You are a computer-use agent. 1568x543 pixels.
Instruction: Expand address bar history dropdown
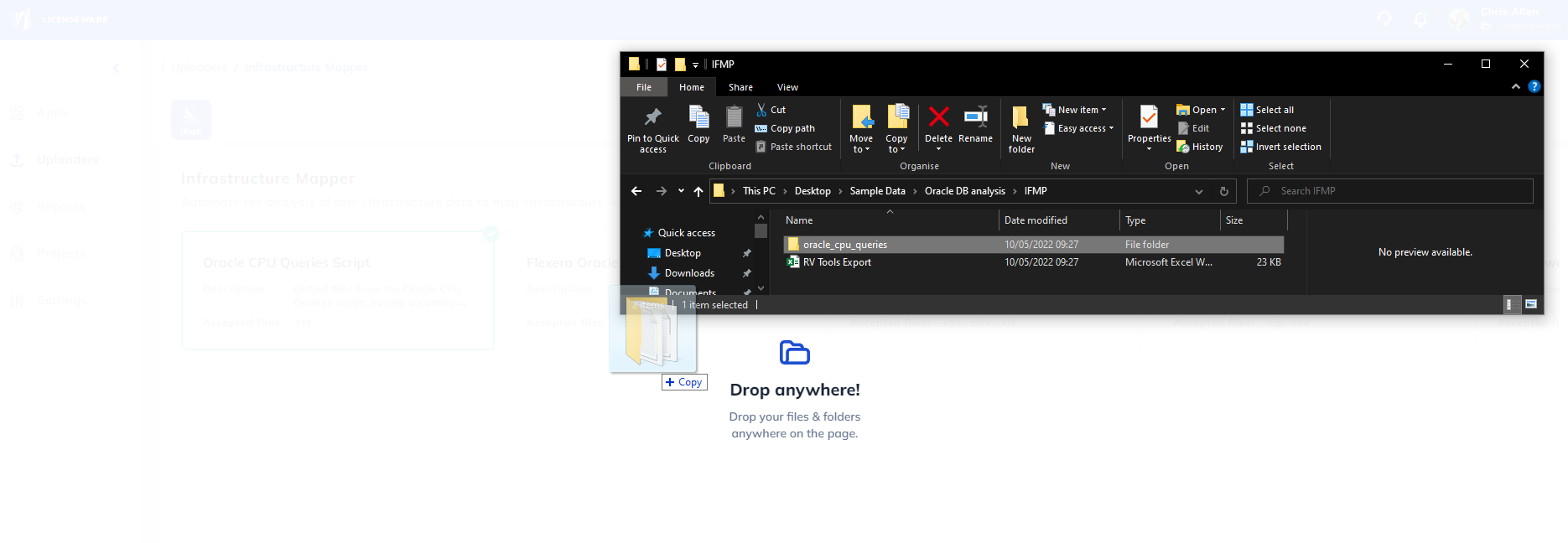[x=1199, y=191]
